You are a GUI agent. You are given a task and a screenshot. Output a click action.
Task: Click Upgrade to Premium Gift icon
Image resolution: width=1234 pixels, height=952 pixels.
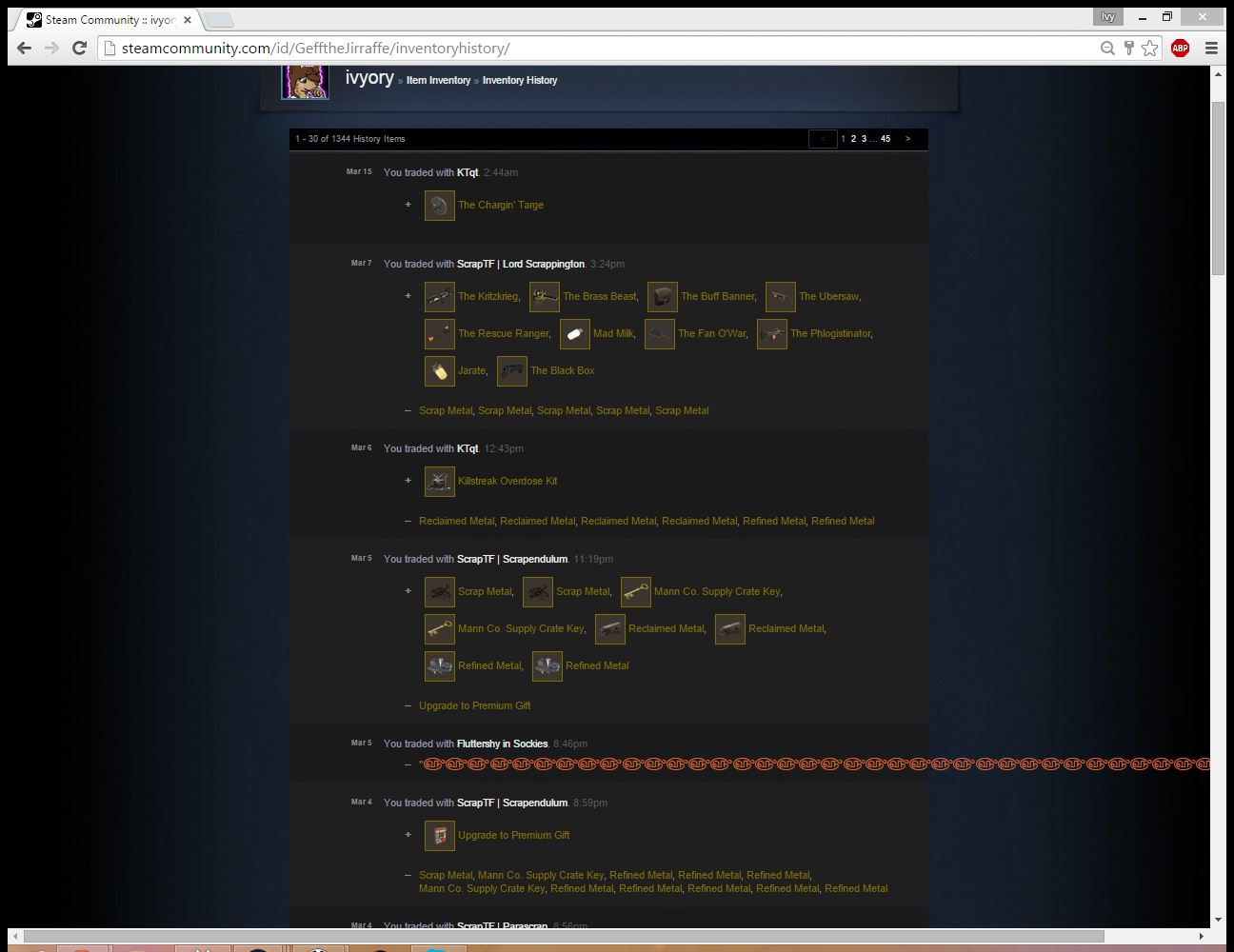[439, 836]
